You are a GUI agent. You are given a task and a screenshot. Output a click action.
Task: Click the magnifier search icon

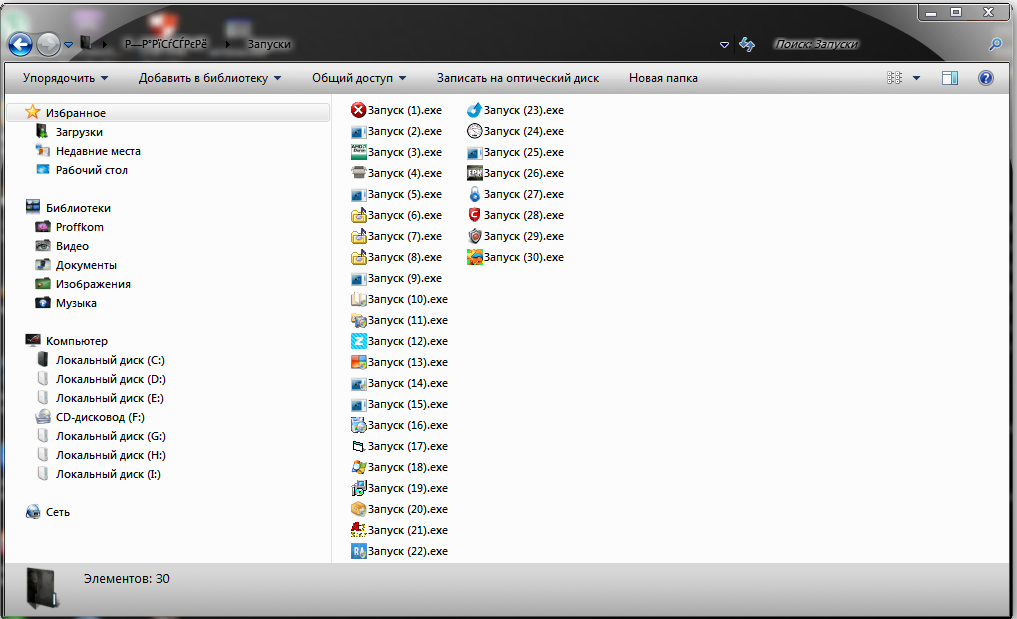996,44
